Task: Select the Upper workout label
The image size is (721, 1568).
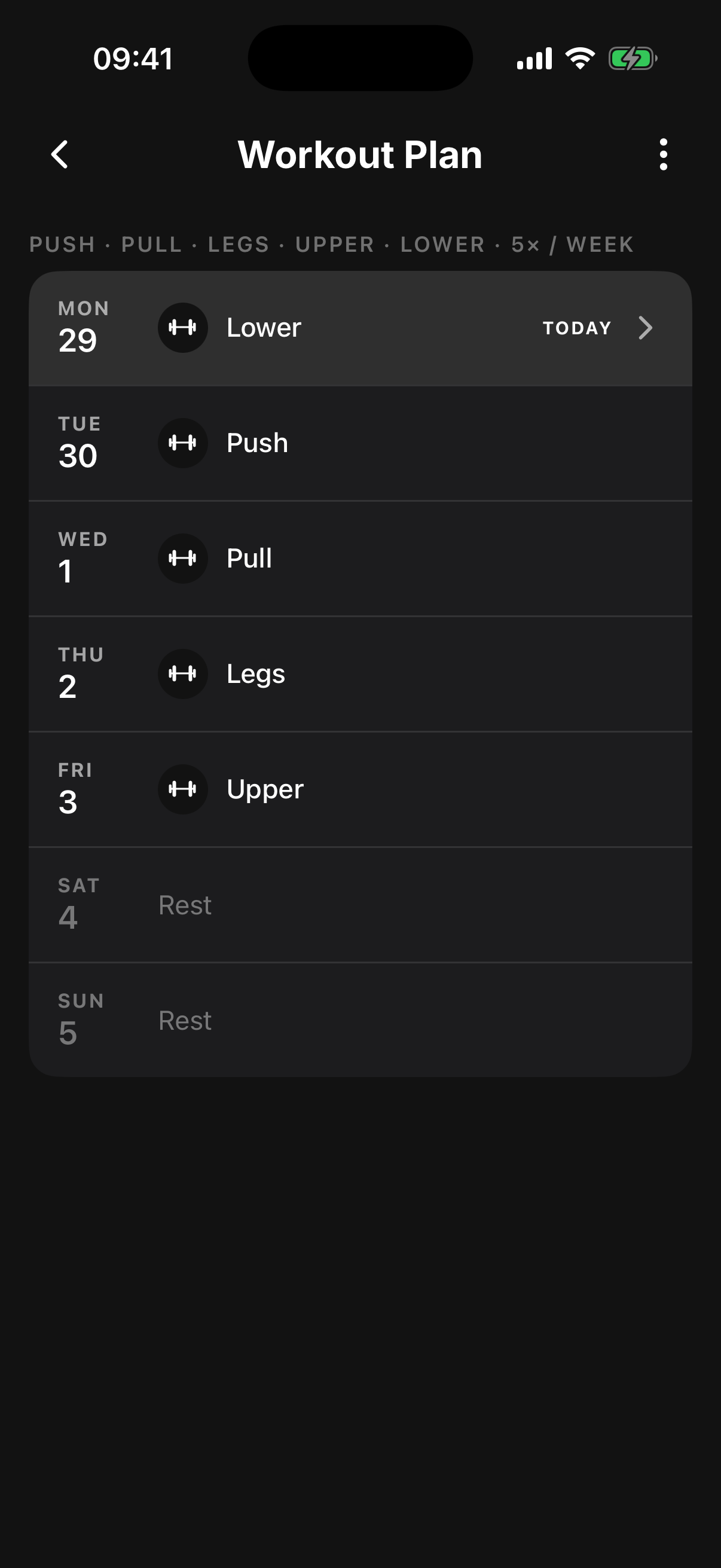Action: [265, 790]
